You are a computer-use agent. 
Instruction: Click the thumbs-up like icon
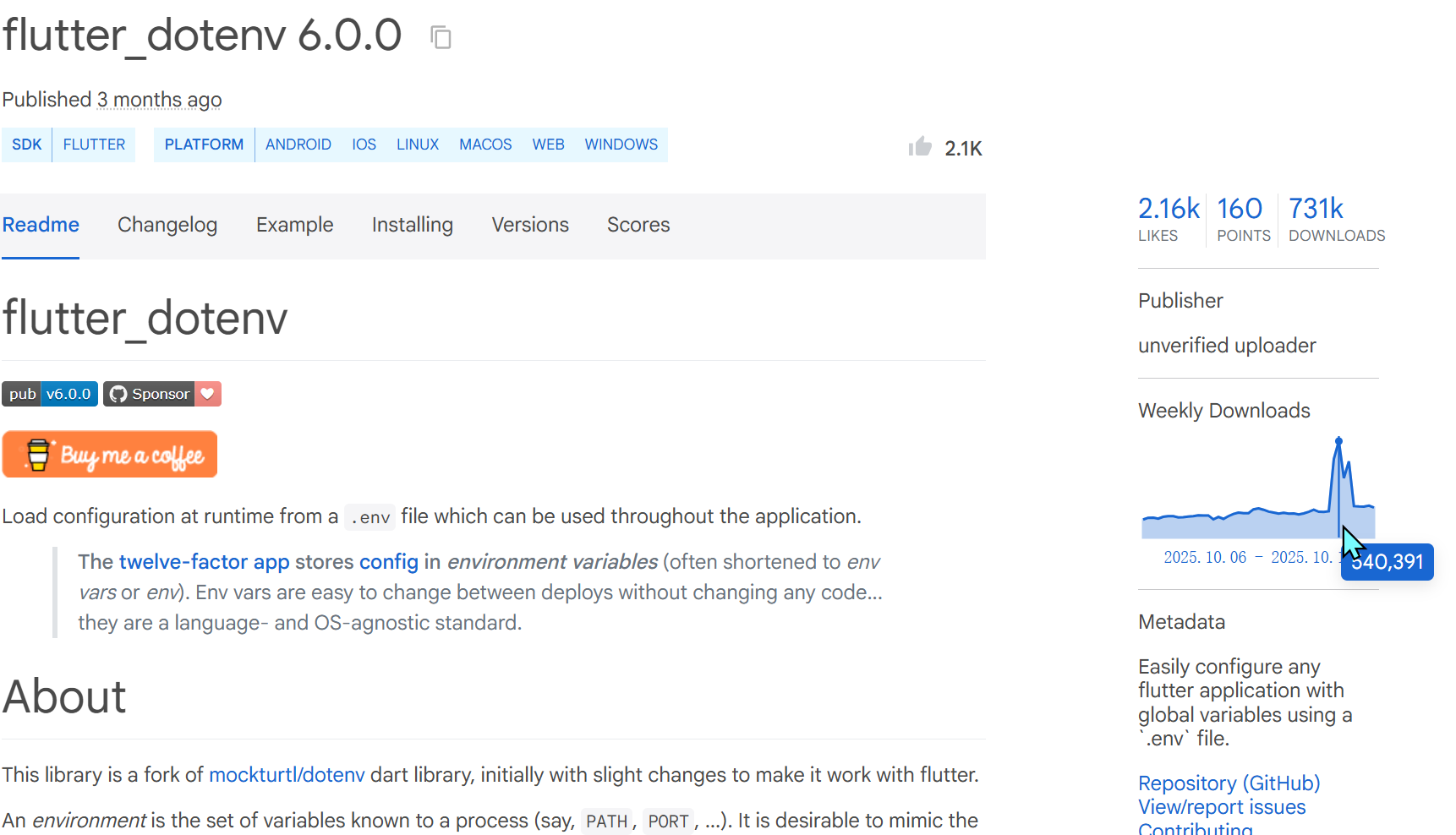(x=920, y=147)
